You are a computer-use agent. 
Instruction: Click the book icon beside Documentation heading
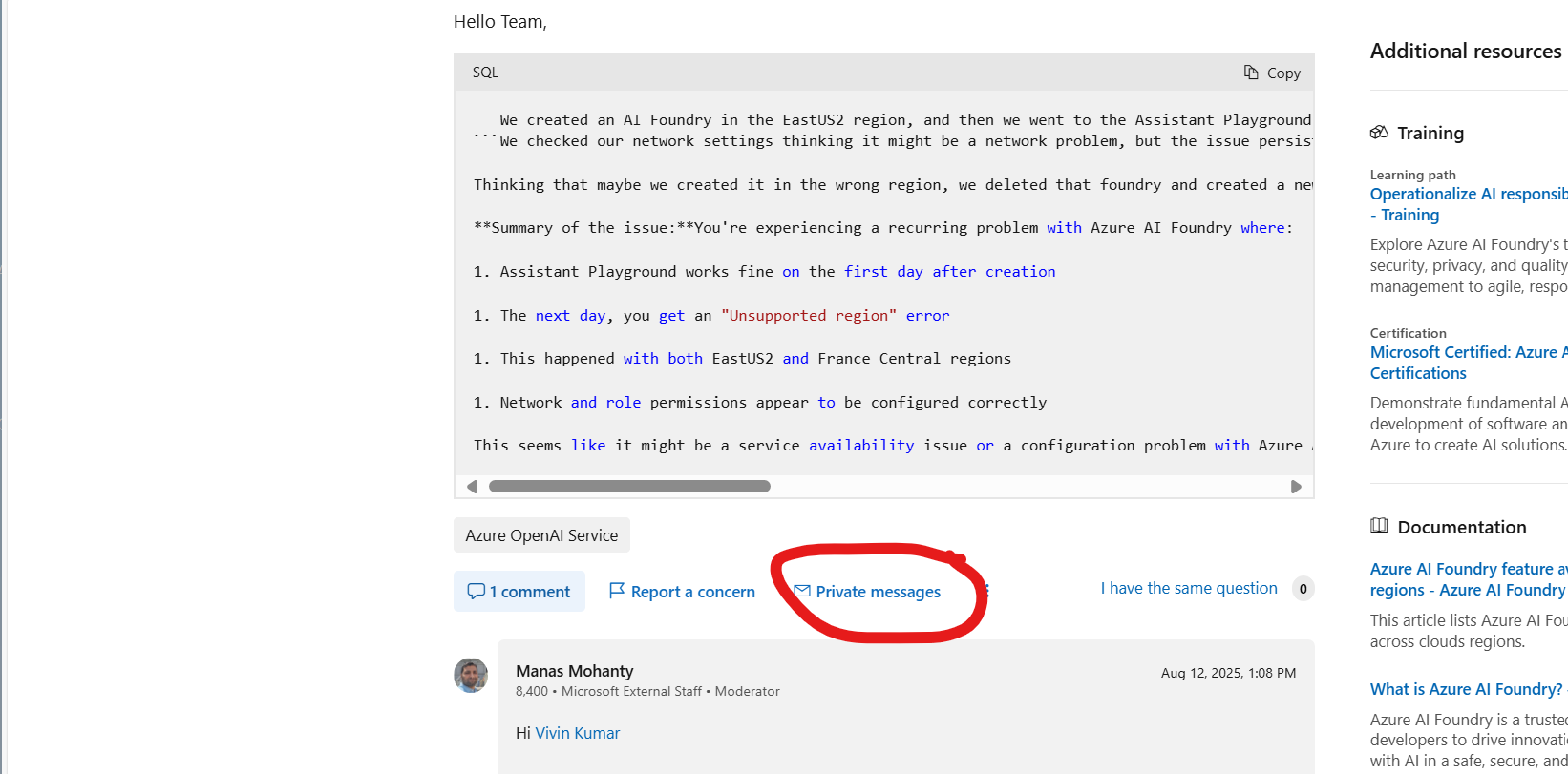[1380, 525]
